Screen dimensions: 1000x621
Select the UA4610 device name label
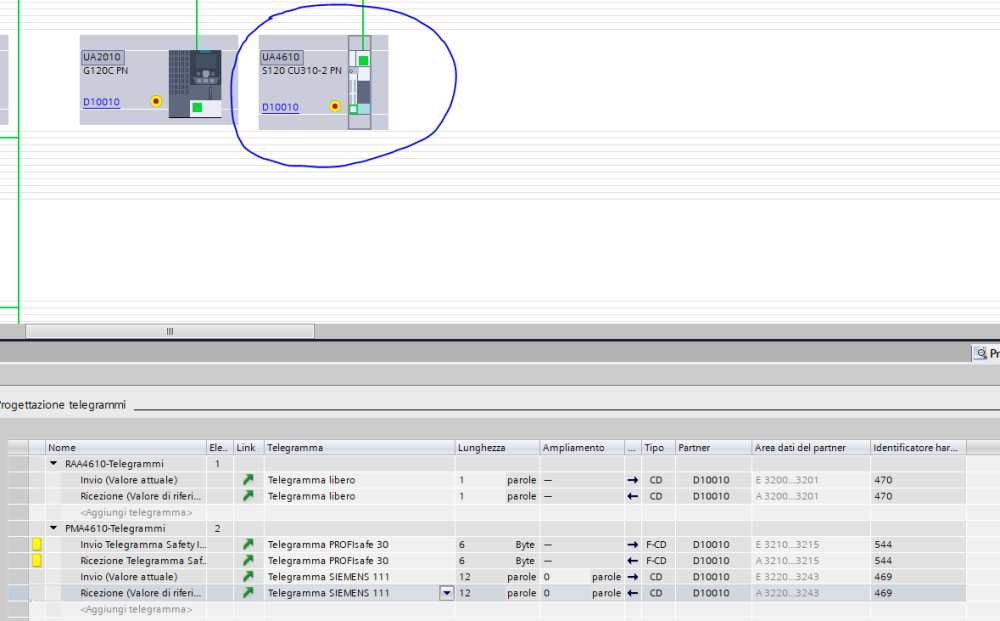click(x=281, y=57)
